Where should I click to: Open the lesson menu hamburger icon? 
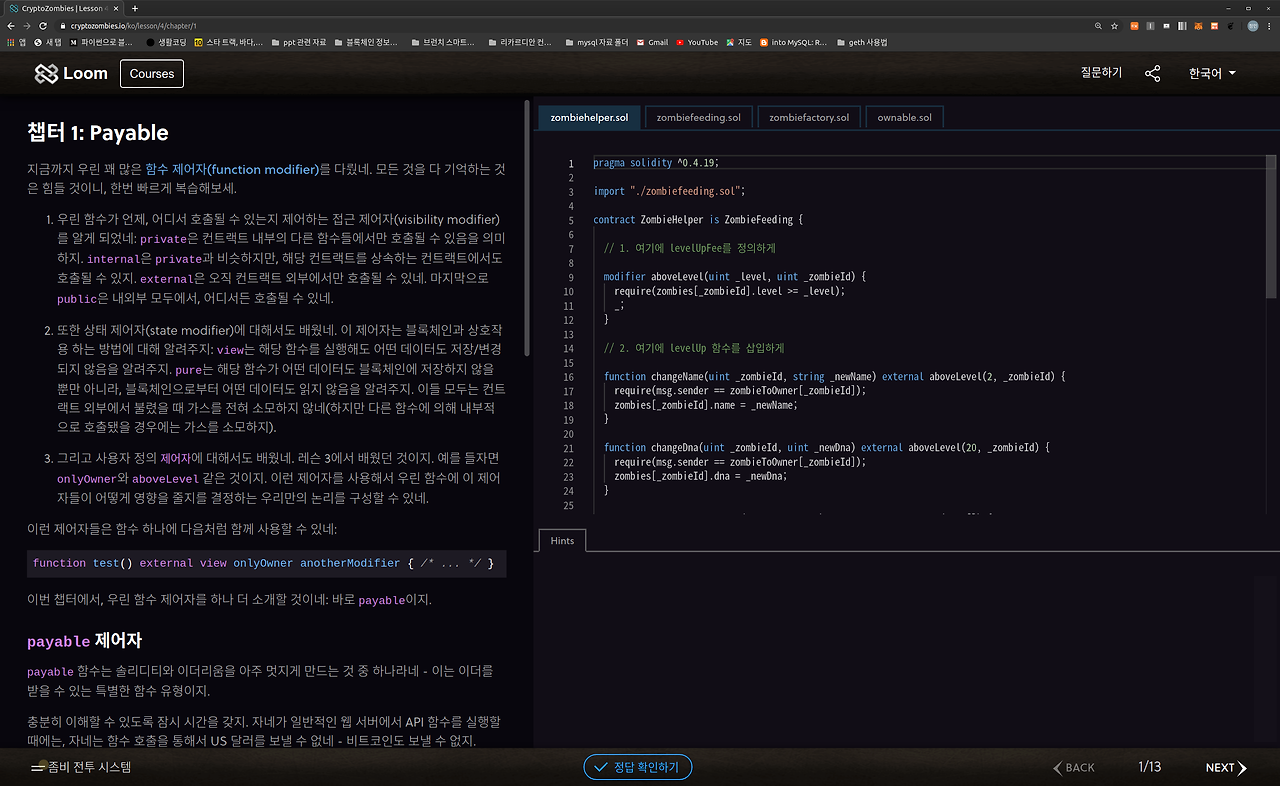point(37,768)
